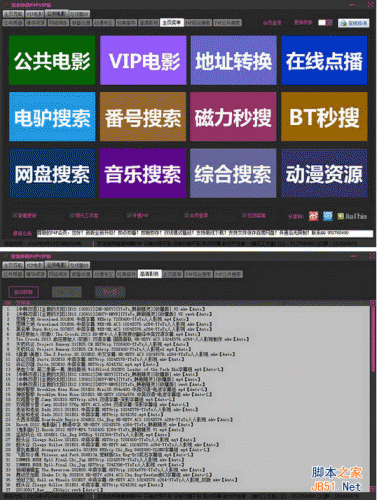Open the 综合搜索 tile

(233, 173)
